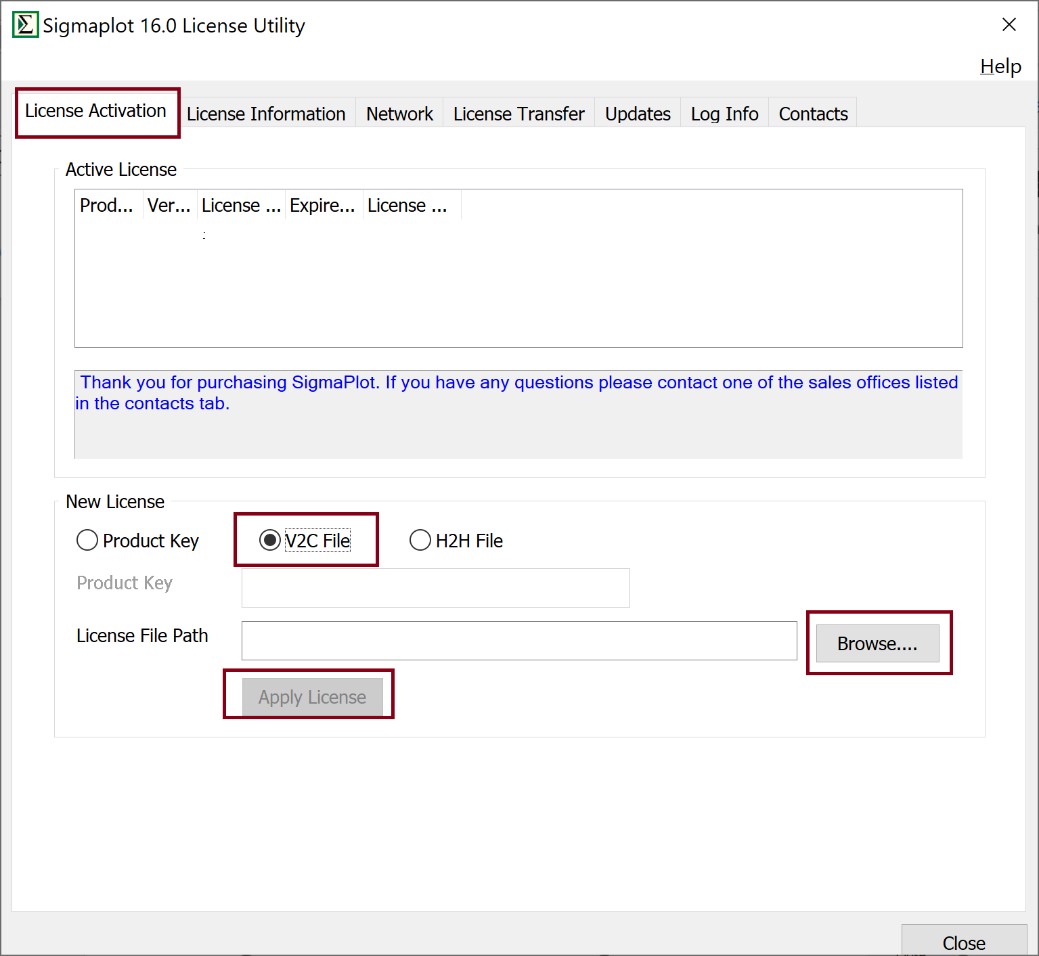Viewport: 1039px width, 956px height.
Task: Select the Product Key radio button
Action: 138,541
